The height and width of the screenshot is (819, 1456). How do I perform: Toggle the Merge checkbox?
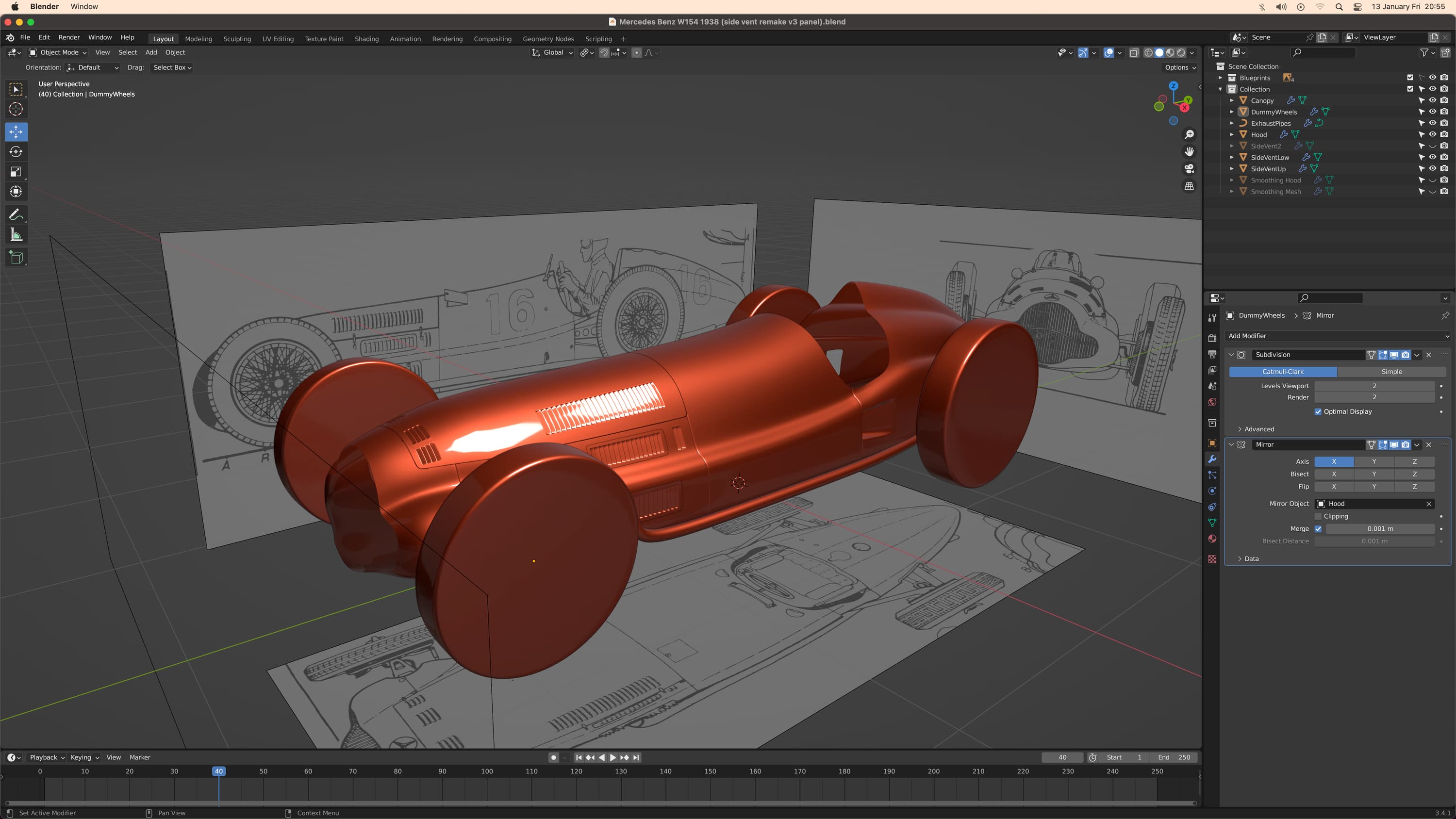coord(1318,528)
